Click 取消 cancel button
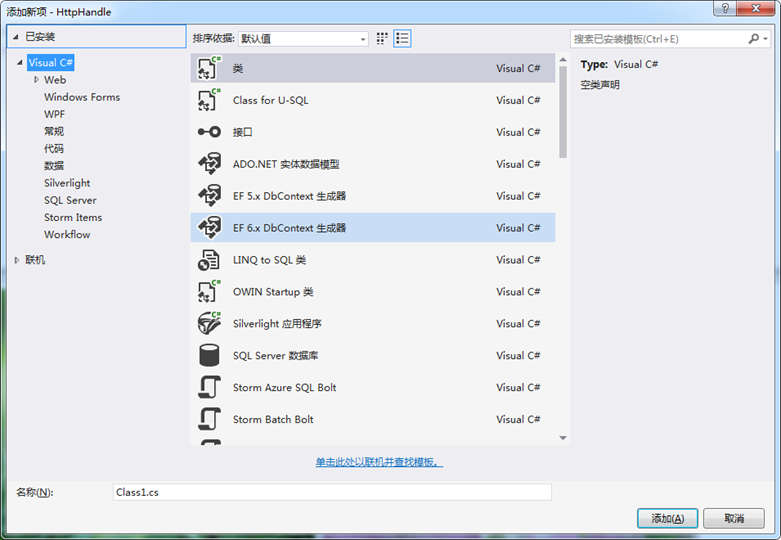The image size is (781, 540). [x=734, y=519]
